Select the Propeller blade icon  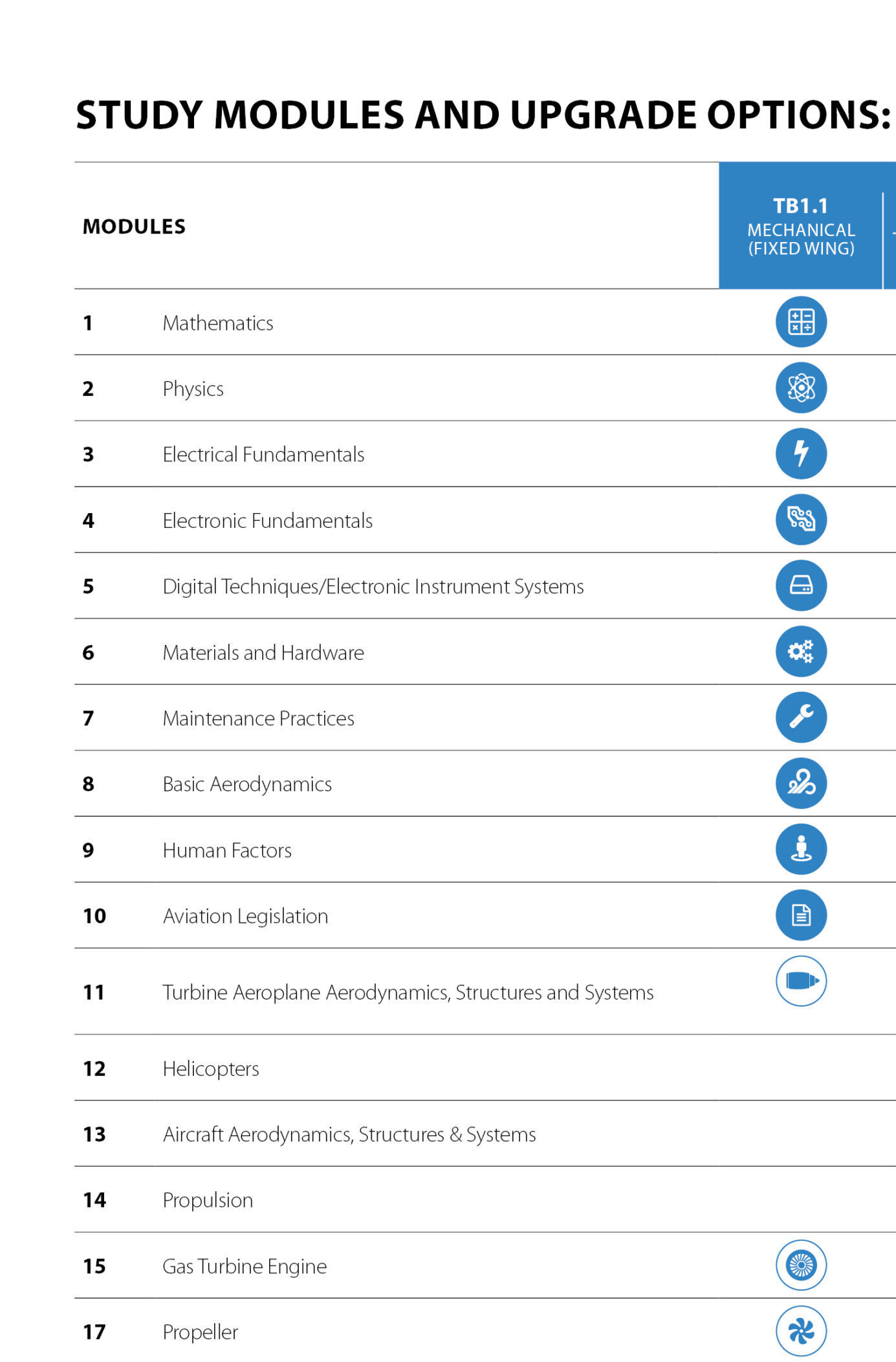click(x=801, y=1331)
